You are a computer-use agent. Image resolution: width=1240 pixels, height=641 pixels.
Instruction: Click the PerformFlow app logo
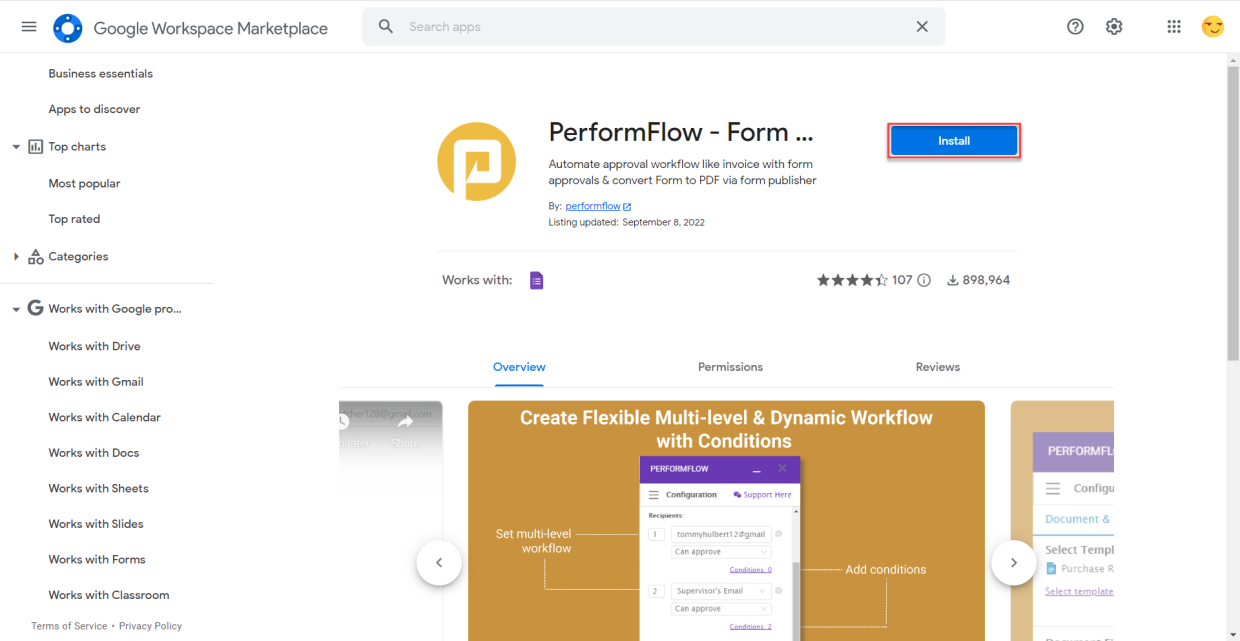click(x=477, y=161)
